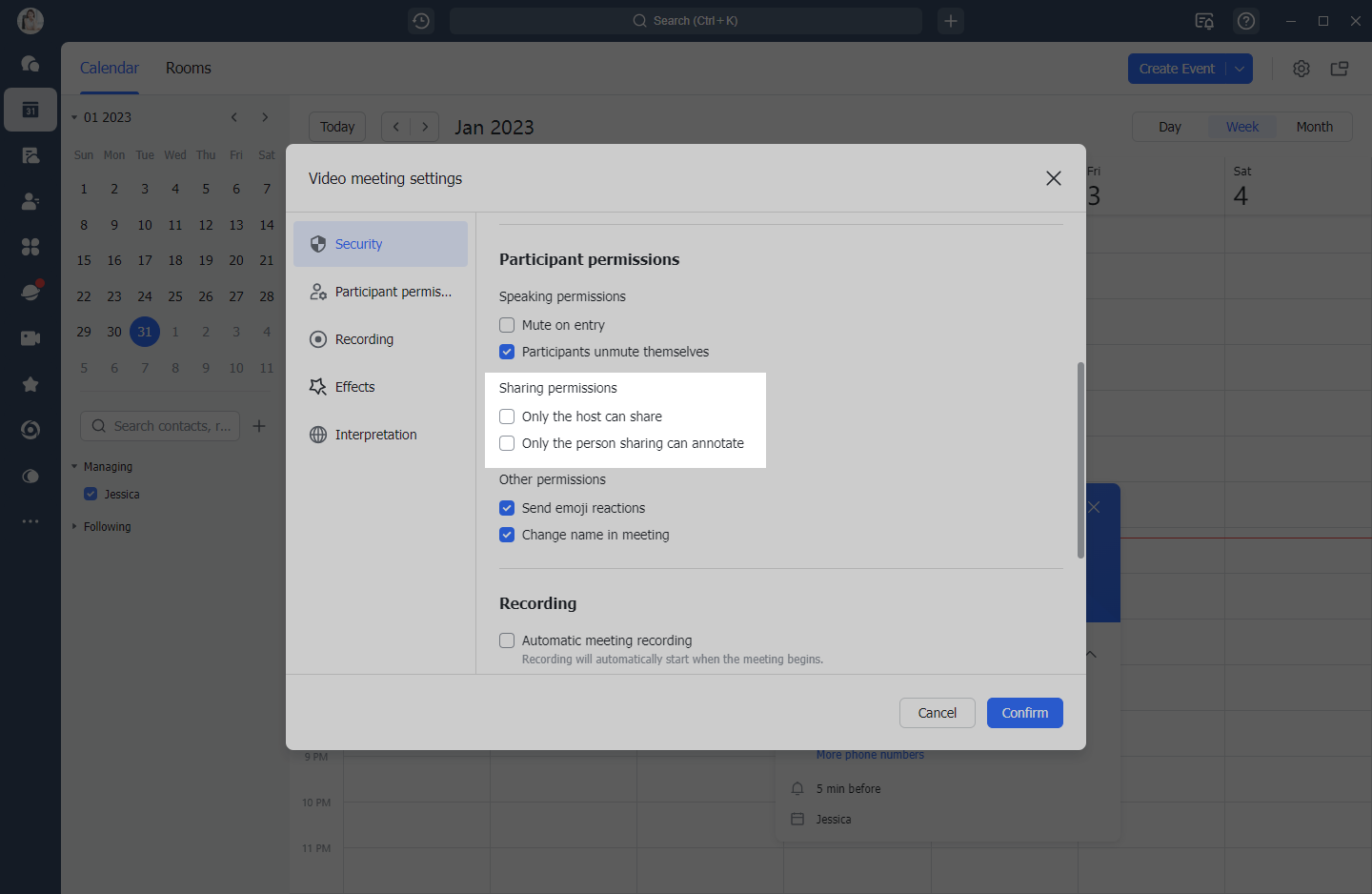Disable Participants unmute themselves
The width and height of the screenshot is (1372, 894).
coord(506,352)
